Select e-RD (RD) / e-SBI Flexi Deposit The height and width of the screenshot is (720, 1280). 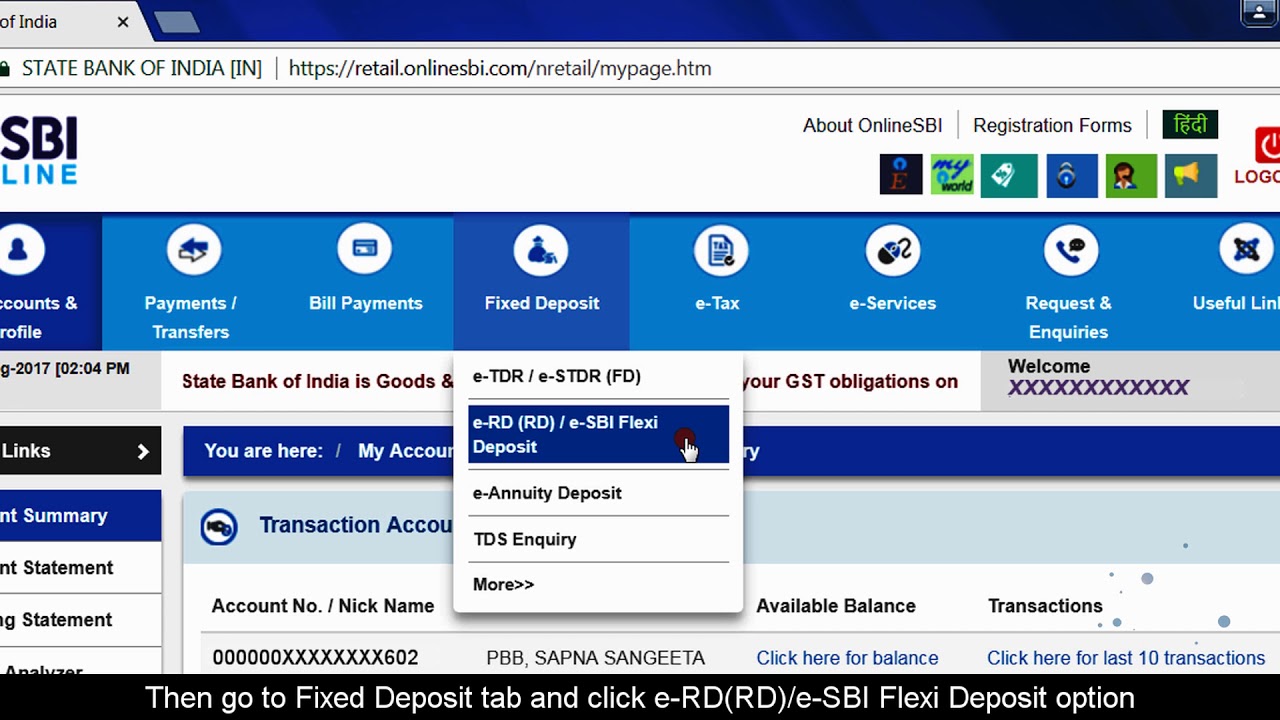pyautogui.click(x=598, y=435)
